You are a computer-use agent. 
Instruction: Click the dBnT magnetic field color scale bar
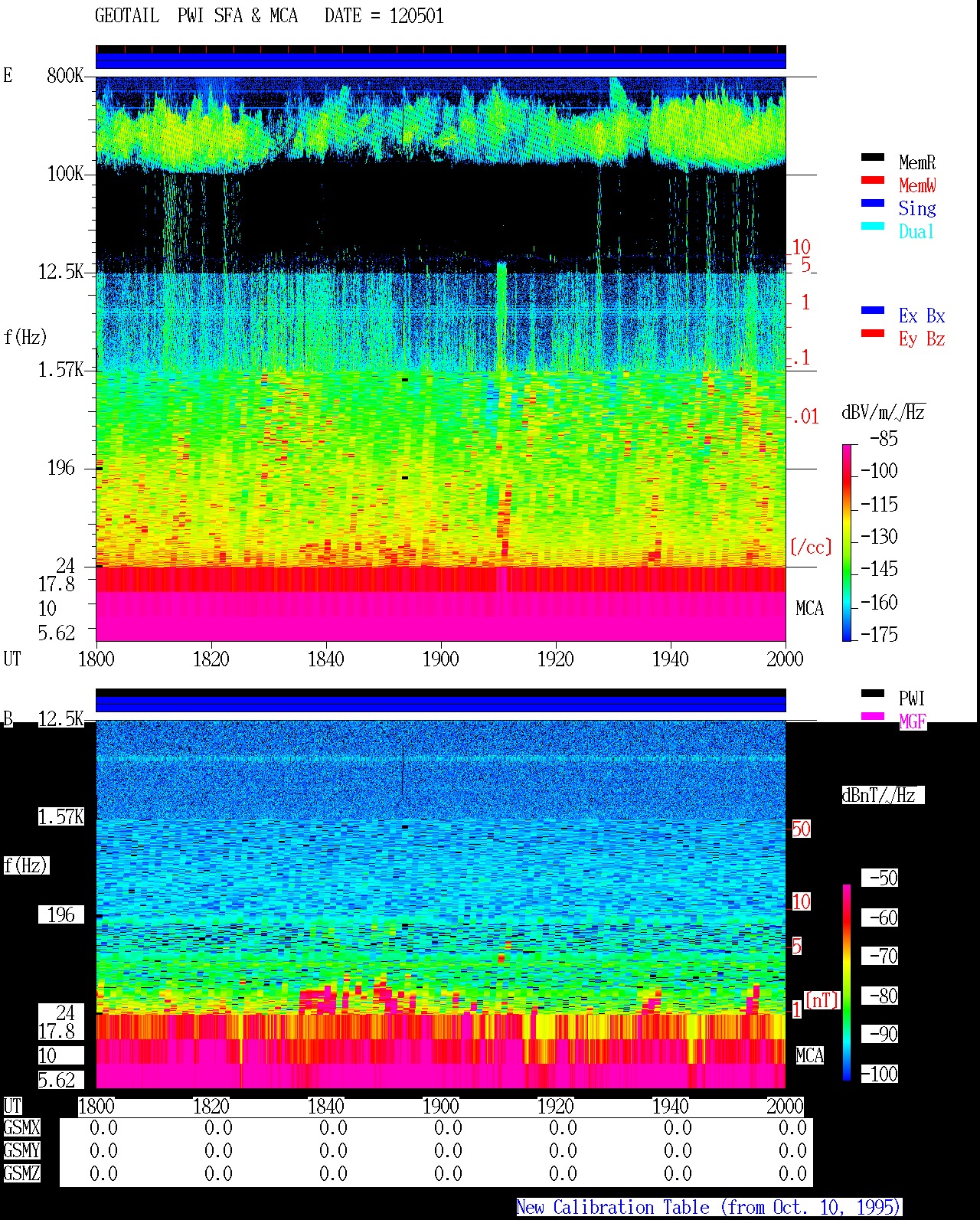point(847,983)
